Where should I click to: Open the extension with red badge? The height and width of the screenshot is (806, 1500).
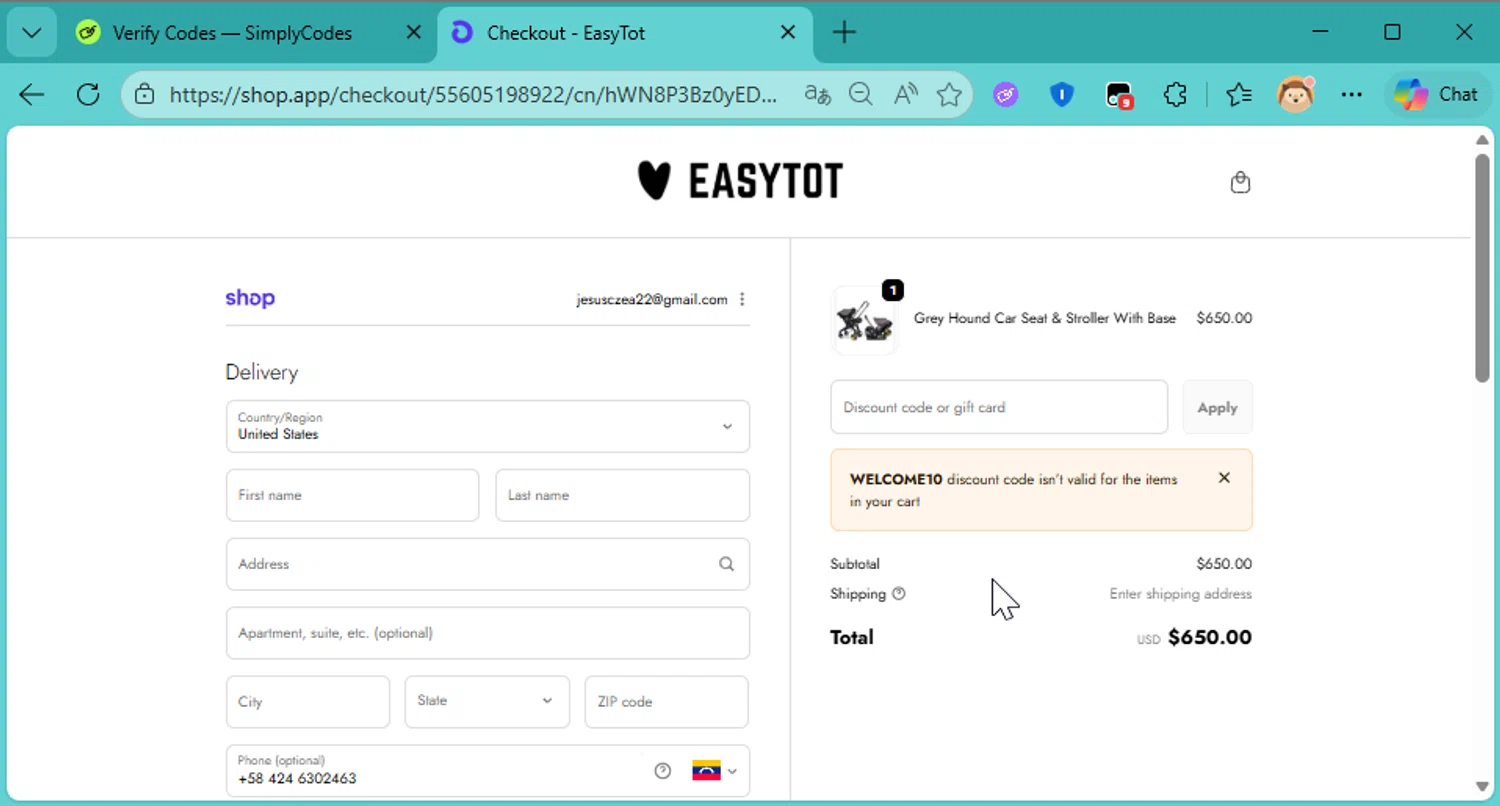click(x=1119, y=95)
